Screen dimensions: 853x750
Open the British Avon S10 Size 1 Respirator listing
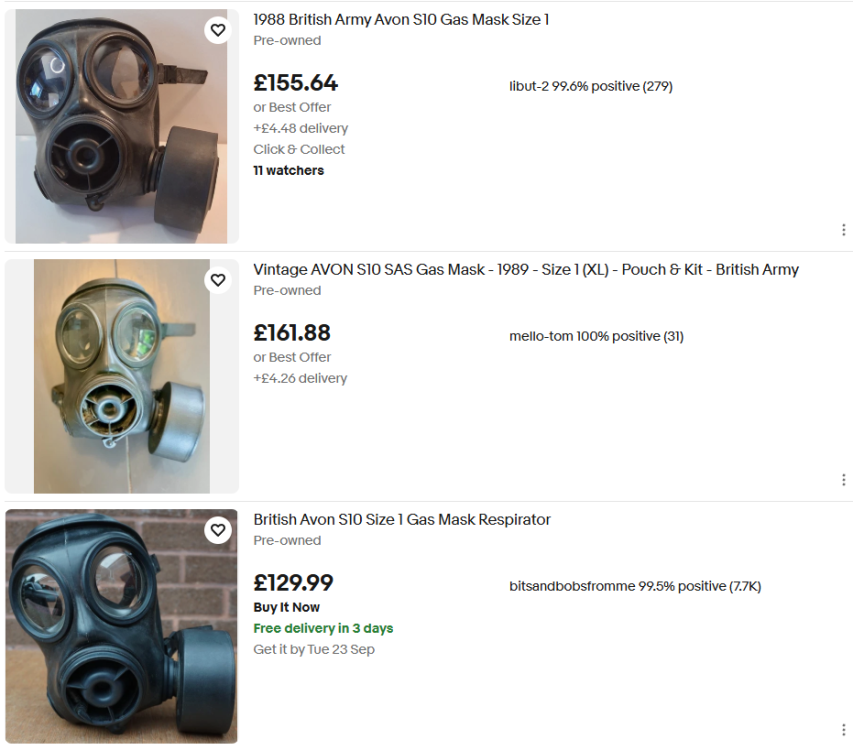click(402, 519)
